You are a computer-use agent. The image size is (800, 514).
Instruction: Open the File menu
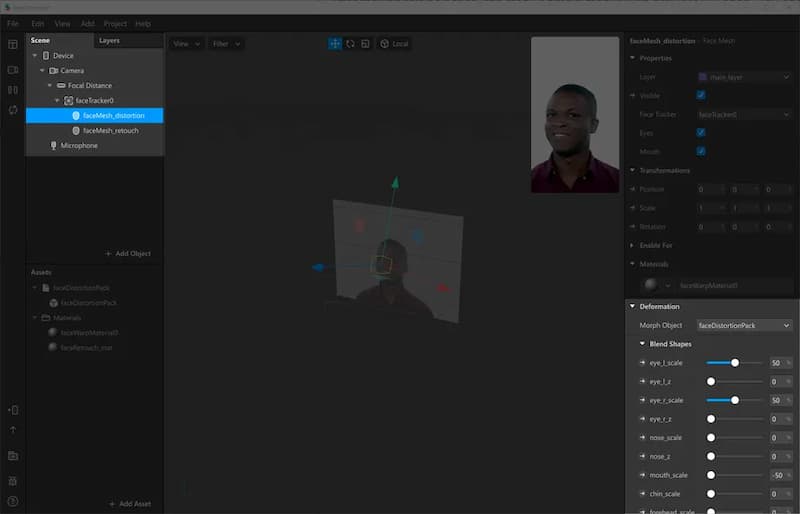pos(13,23)
